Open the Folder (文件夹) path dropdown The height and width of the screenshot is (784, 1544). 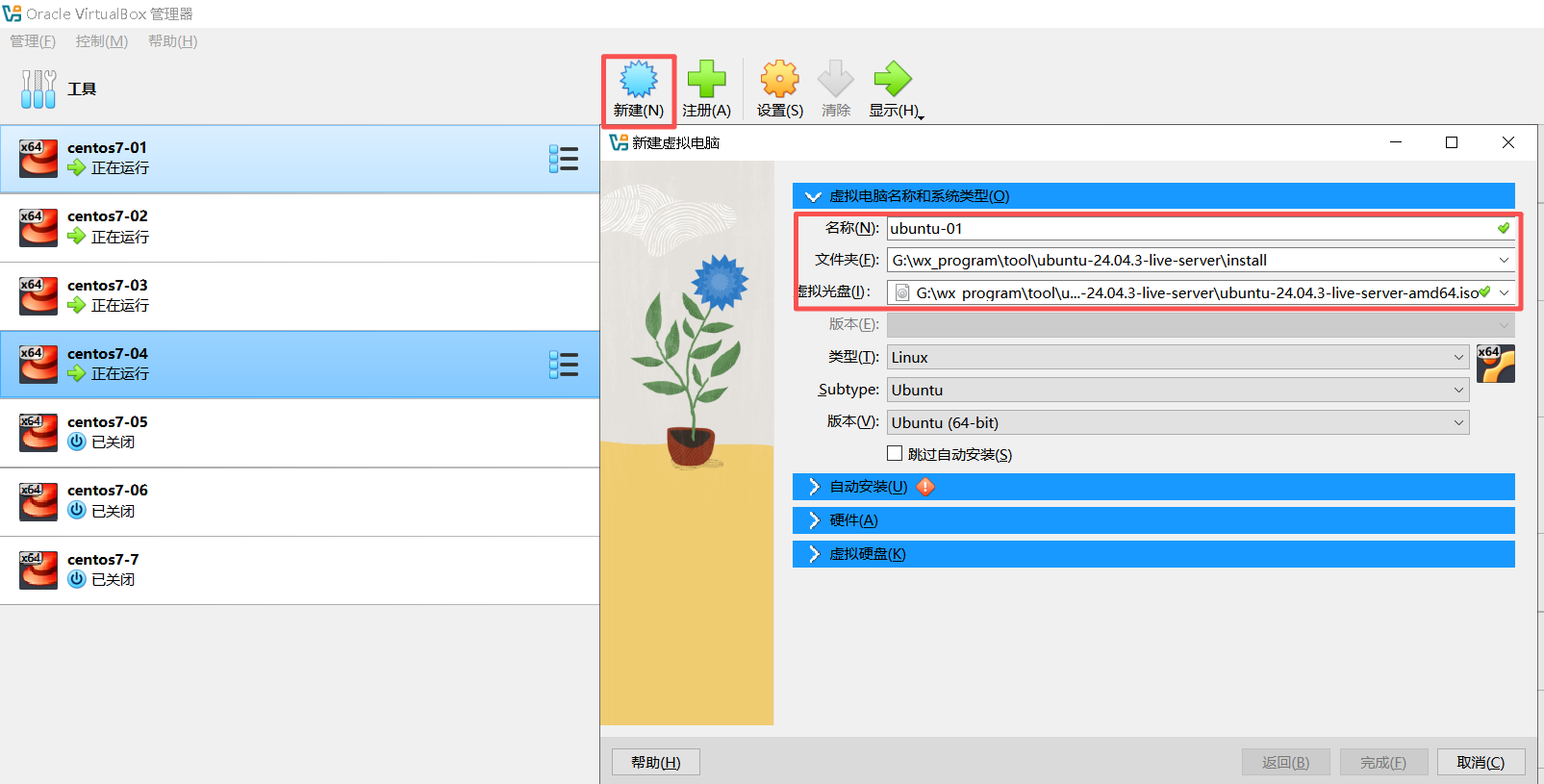click(x=1504, y=260)
